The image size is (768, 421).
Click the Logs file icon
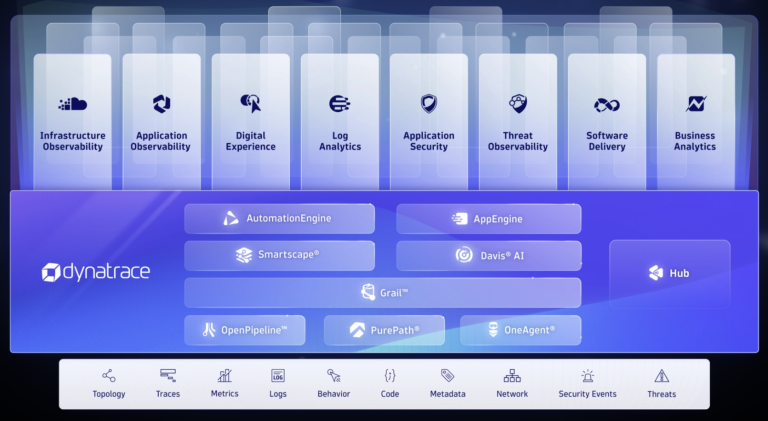coord(278,375)
